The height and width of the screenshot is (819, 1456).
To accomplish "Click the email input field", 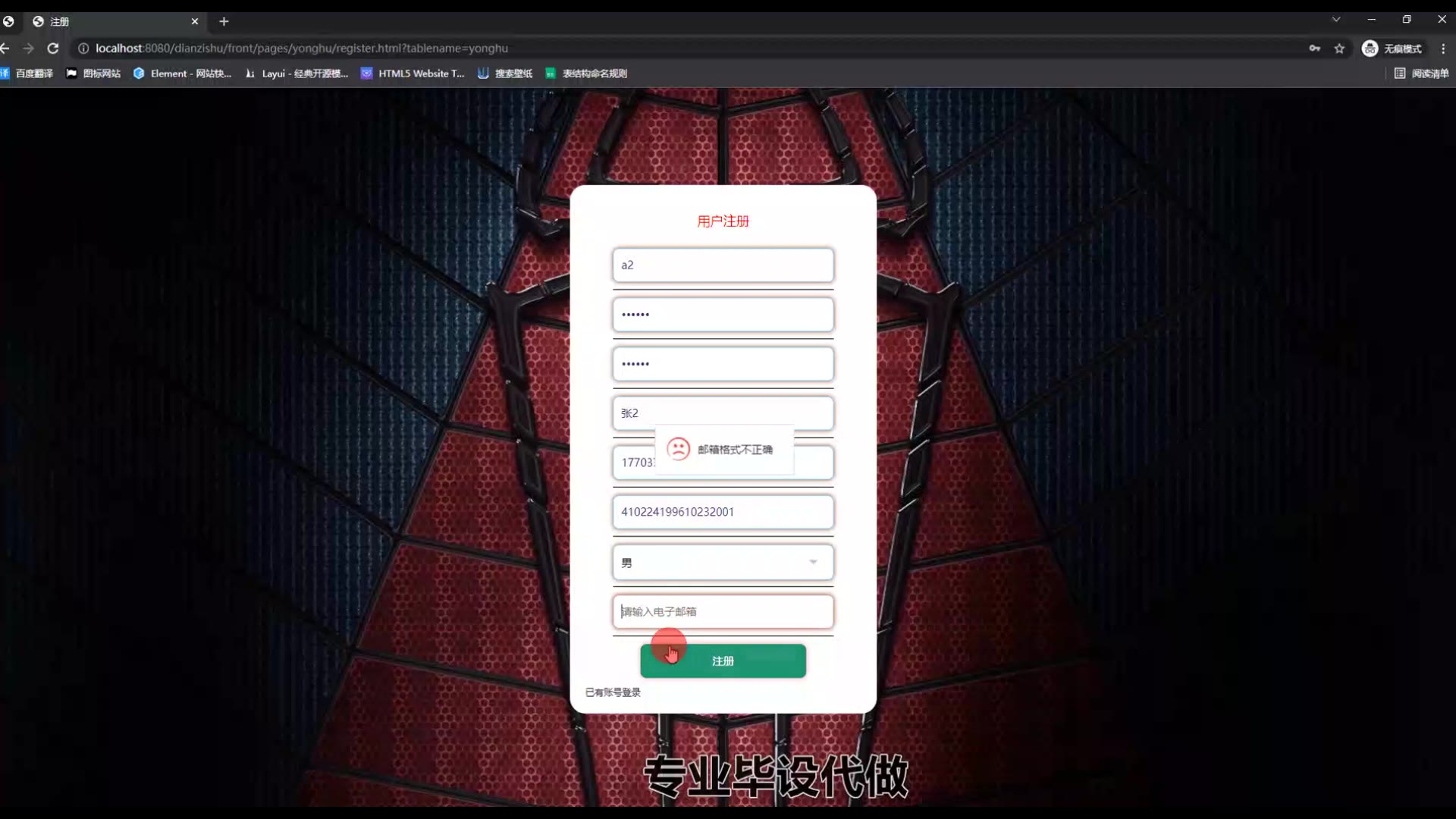I will [x=723, y=612].
